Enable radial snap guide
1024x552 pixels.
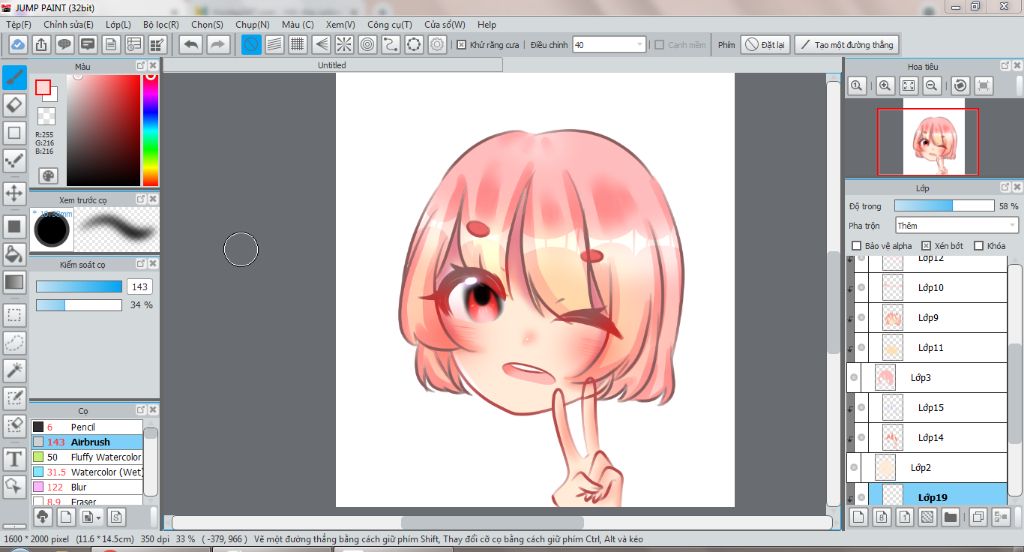(x=344, y=44)
